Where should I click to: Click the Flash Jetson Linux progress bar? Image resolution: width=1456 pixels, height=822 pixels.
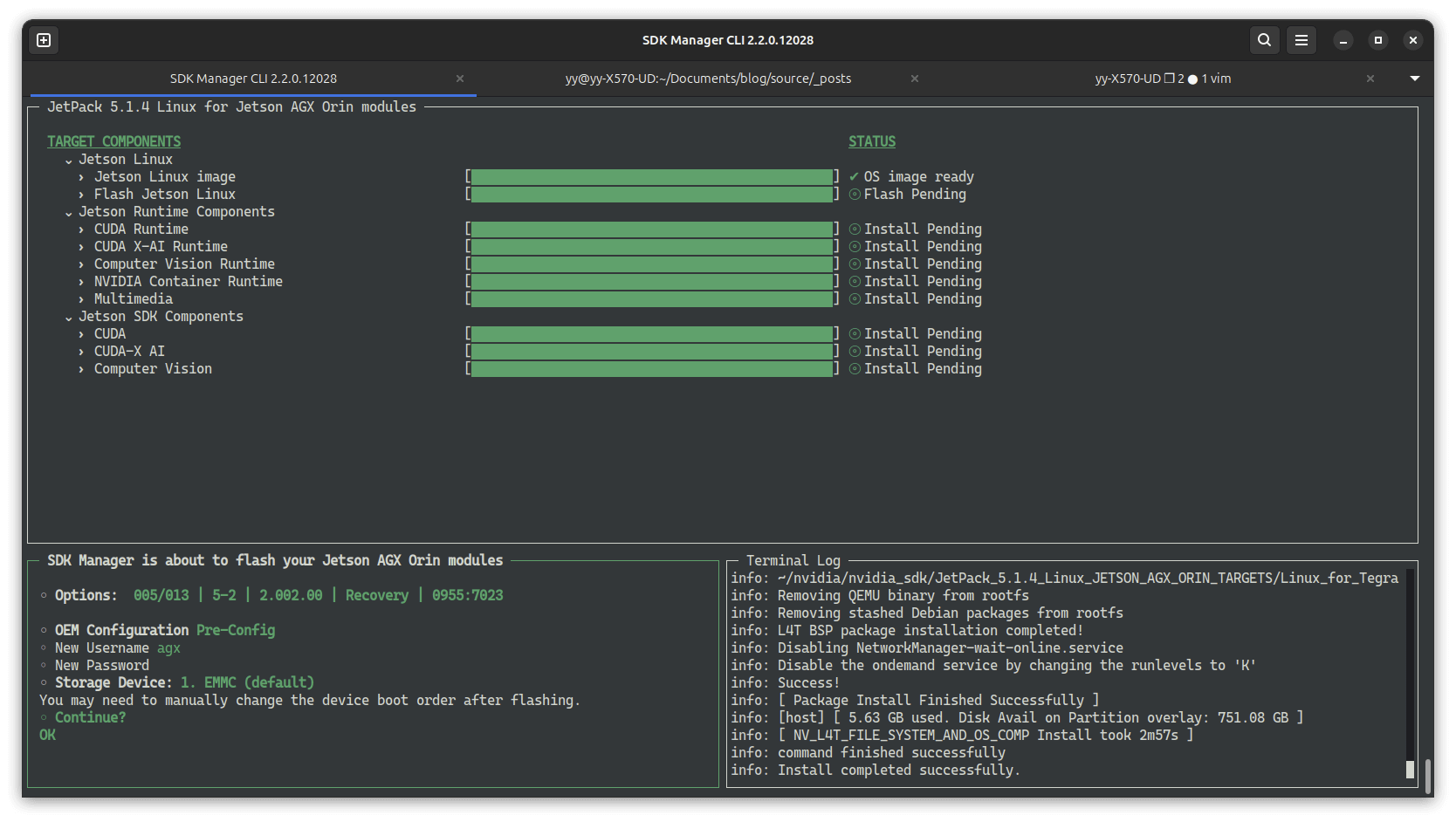(x=652, y=194)
